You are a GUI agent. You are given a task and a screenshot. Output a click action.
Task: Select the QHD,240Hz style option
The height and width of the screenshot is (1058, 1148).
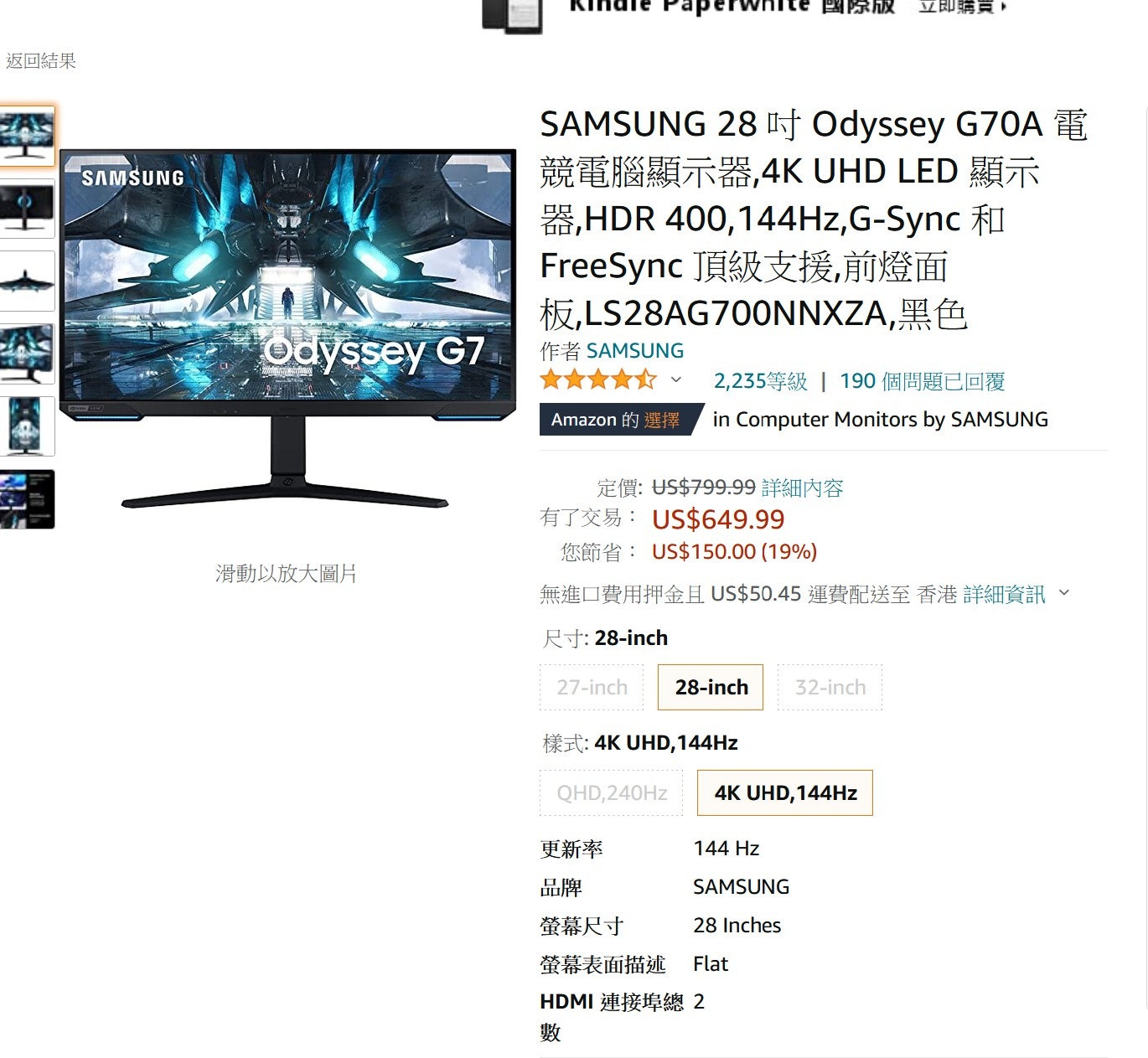[x=612, y=792]
